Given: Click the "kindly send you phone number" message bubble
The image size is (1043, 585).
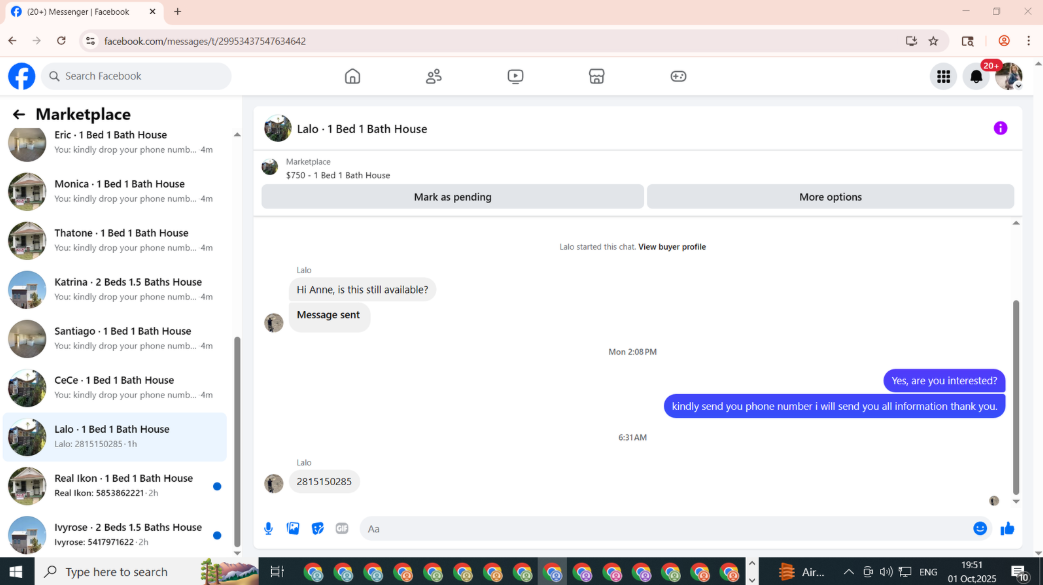Looking at the screenshot, I should [834, 406].
